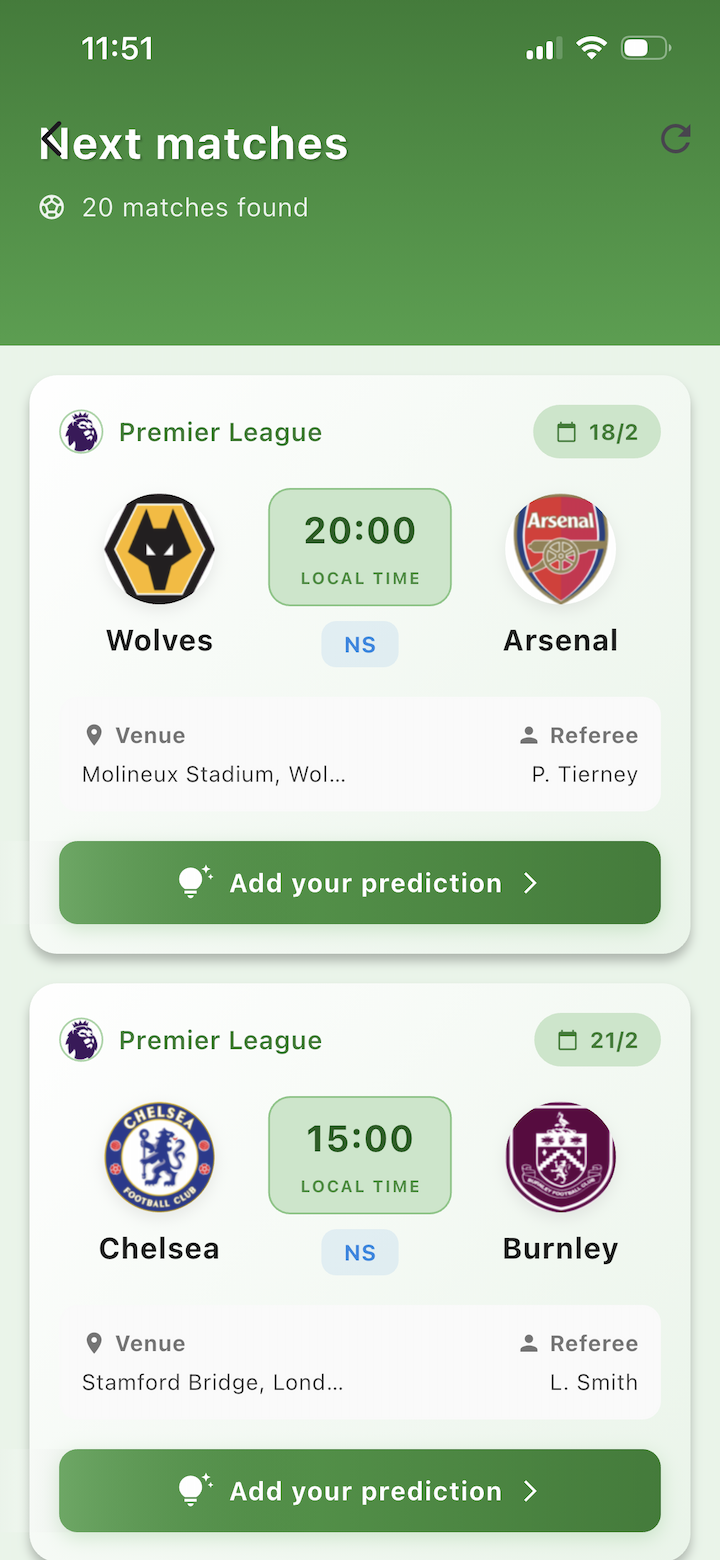720x1560 pixels.
Task: Tap referee name P. Tierney
Action: 585,774
